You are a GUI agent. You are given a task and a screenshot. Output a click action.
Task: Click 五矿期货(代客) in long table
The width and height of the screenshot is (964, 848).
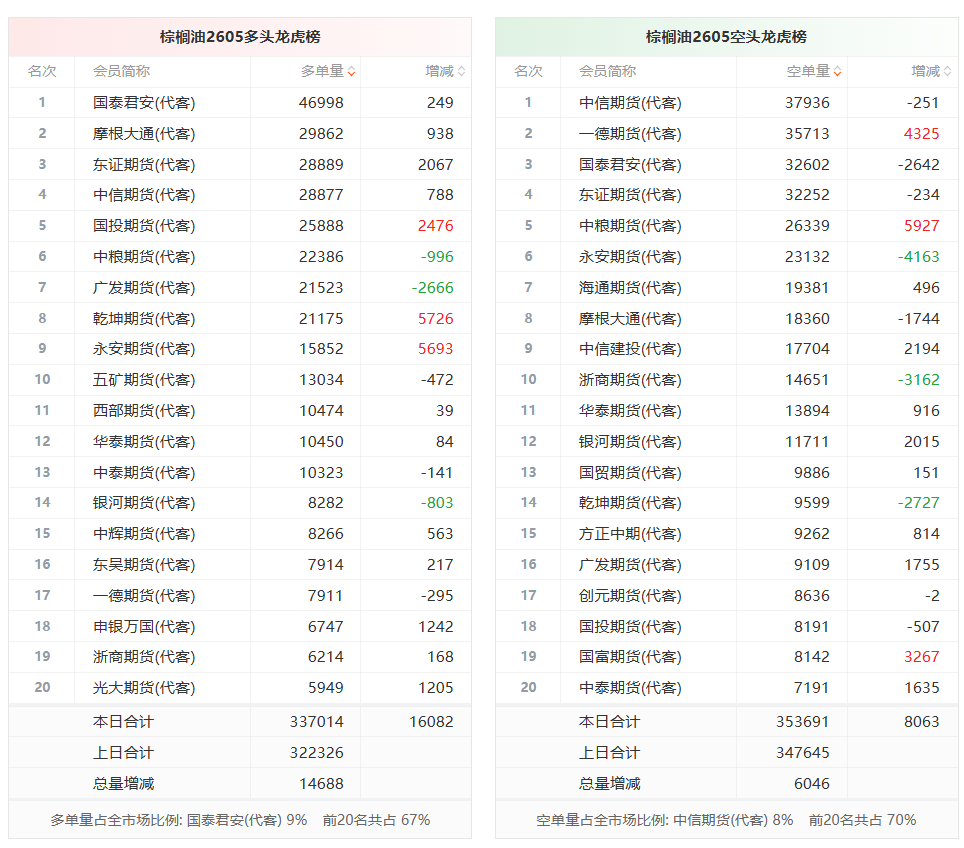click(x=144, y=380)
